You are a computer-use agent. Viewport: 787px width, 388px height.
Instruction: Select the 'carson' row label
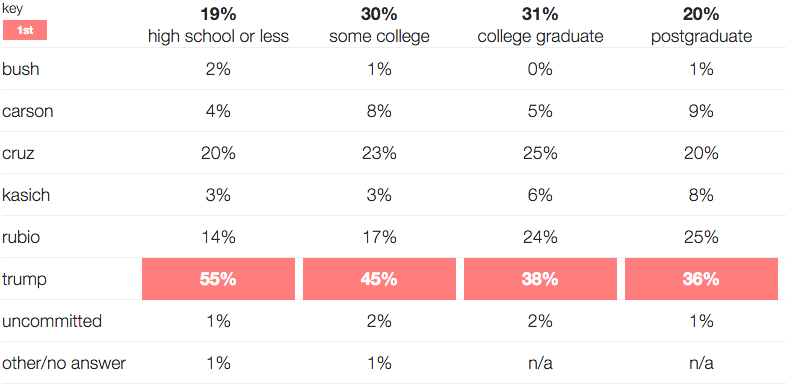pyautogui.click(x=28, y=111)
